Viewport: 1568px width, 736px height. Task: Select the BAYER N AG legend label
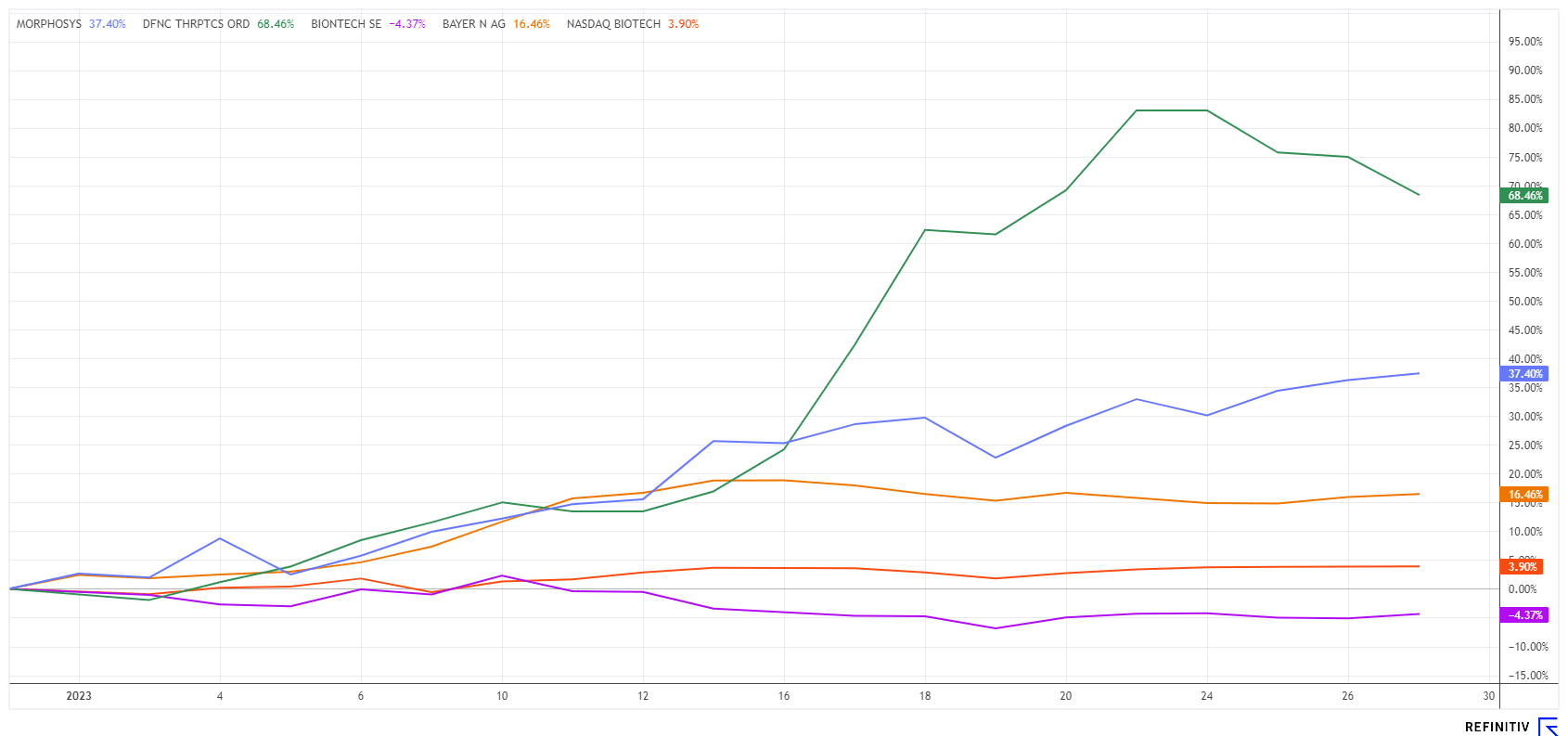coord(473,24)
